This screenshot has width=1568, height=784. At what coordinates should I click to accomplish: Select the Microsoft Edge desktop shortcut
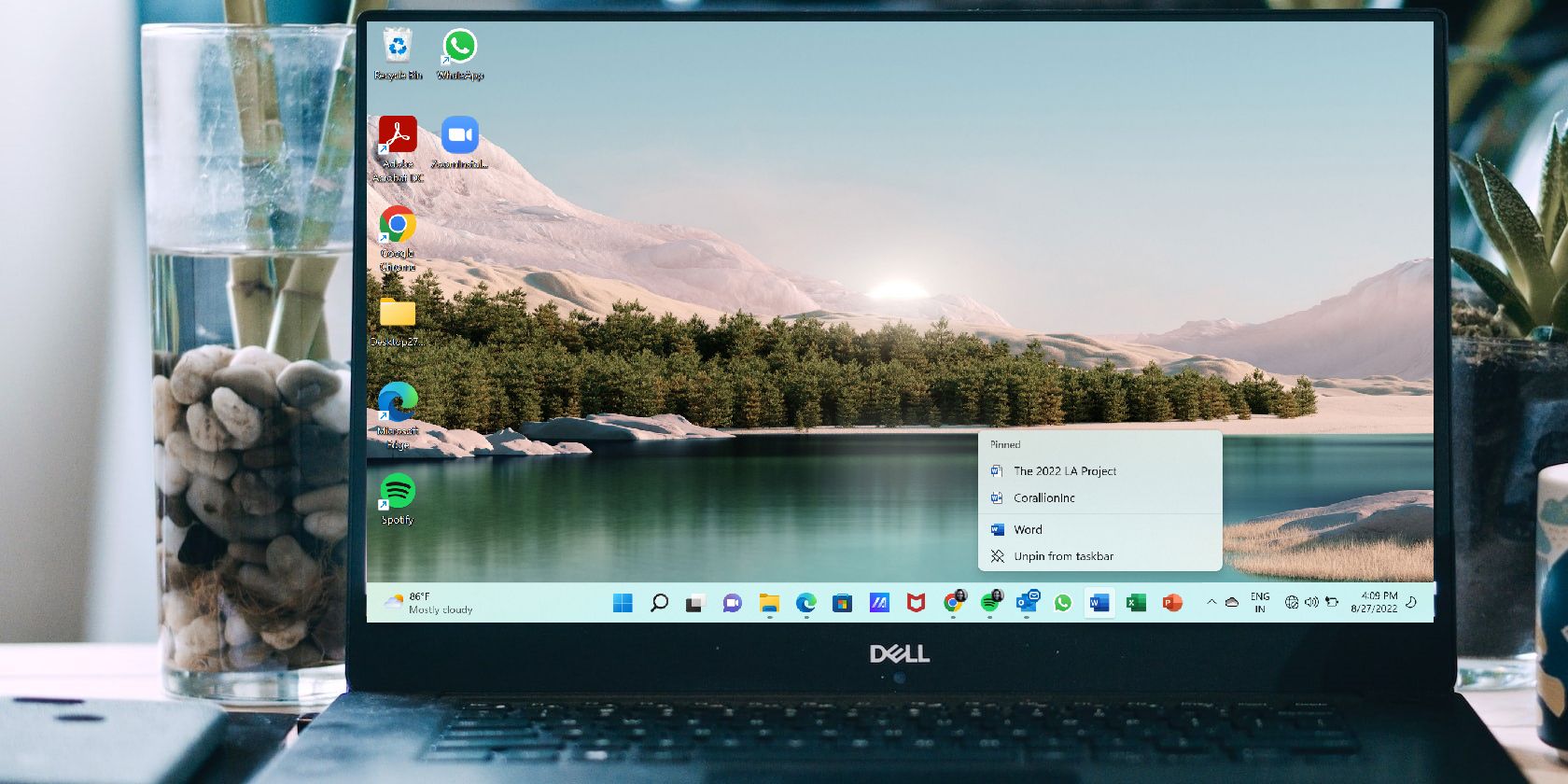[x=398, y=416]
